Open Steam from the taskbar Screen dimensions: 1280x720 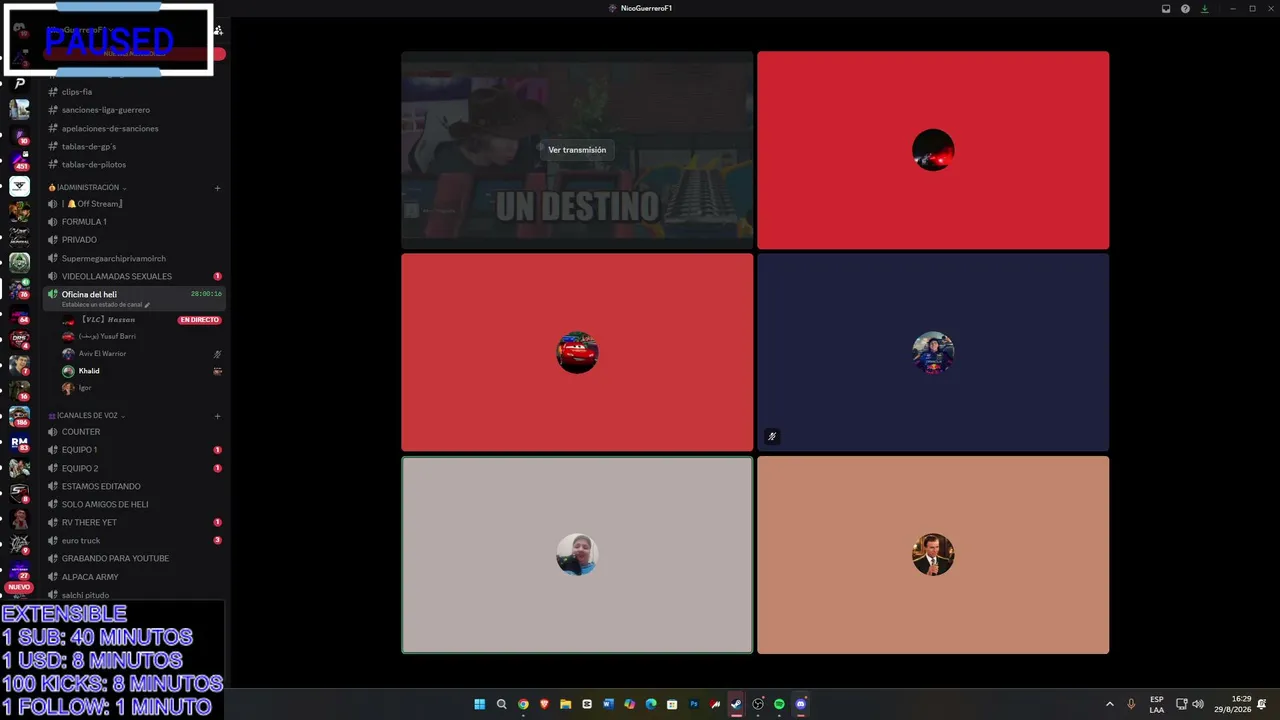[x=736, y=704]
